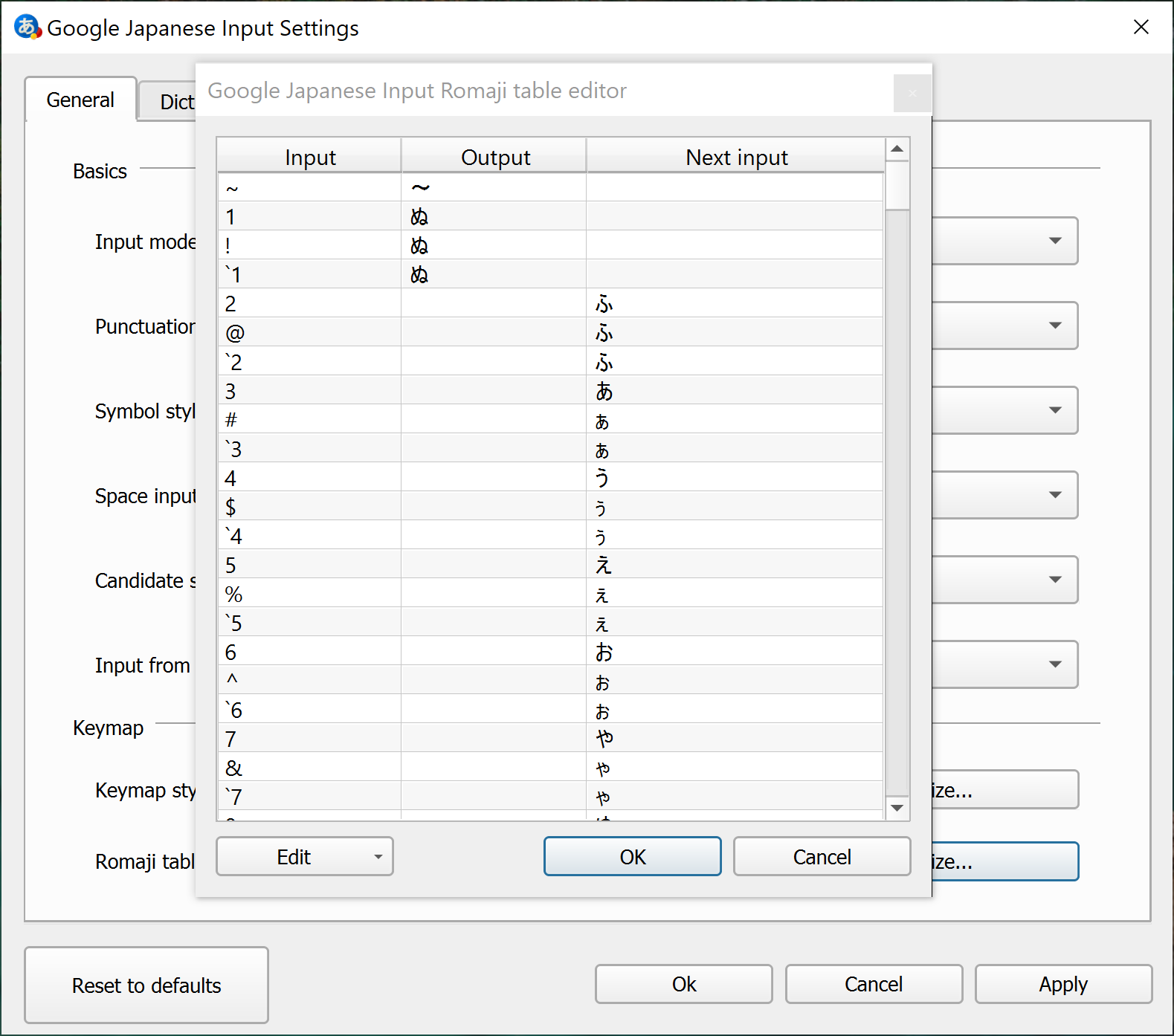
Task: Click Reset to defaults button
Action: tap(146, 985)
